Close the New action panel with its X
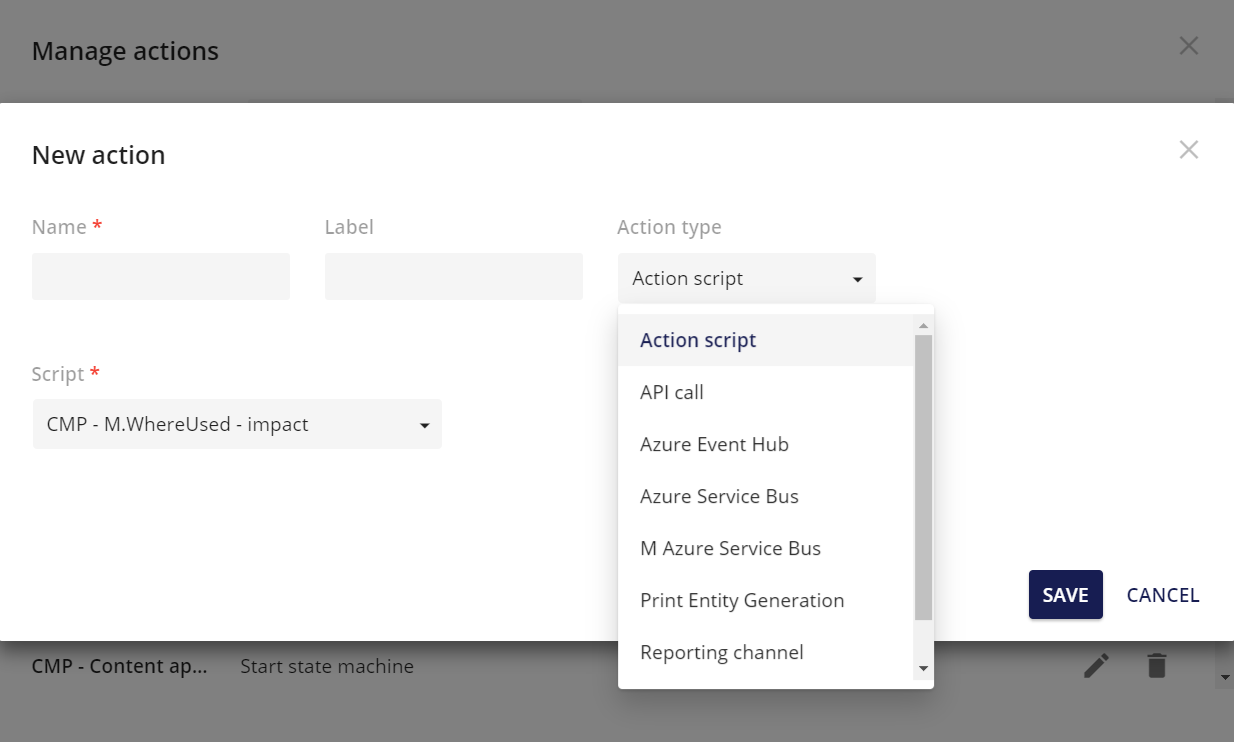 (x=1188, y=148)
